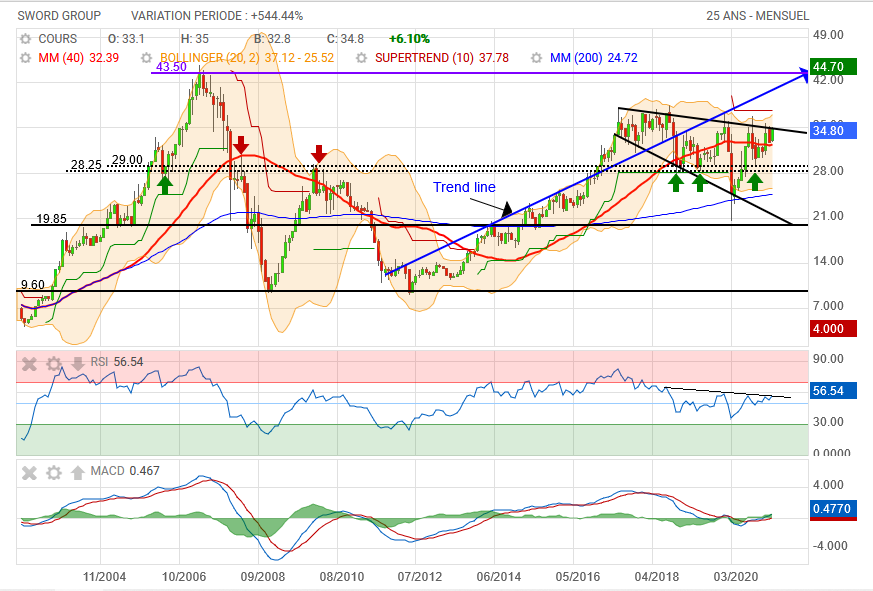Click the 29.00 level label

pyautogui.click(x=127, y=160)
